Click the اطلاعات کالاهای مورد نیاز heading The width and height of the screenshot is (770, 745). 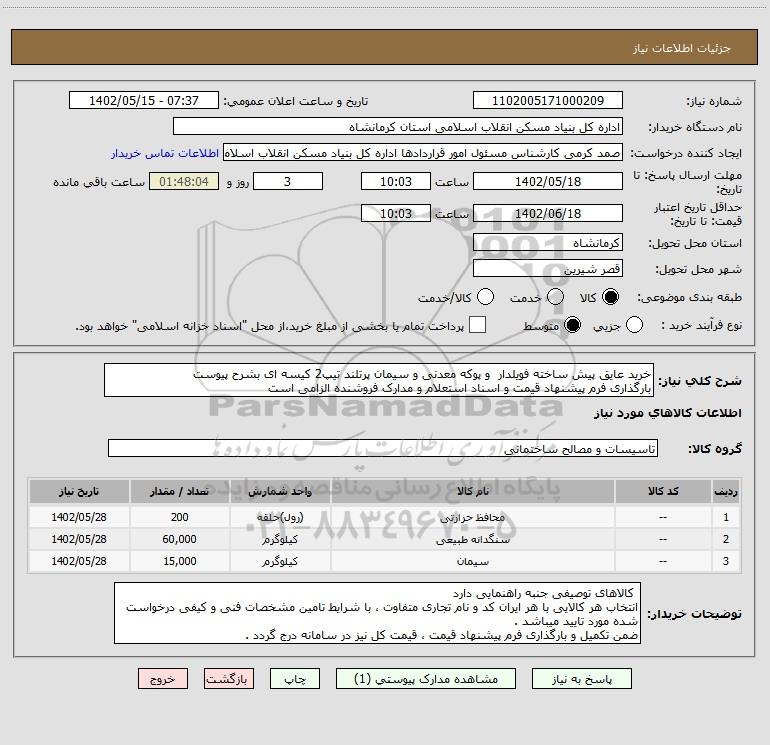point(667,413)
